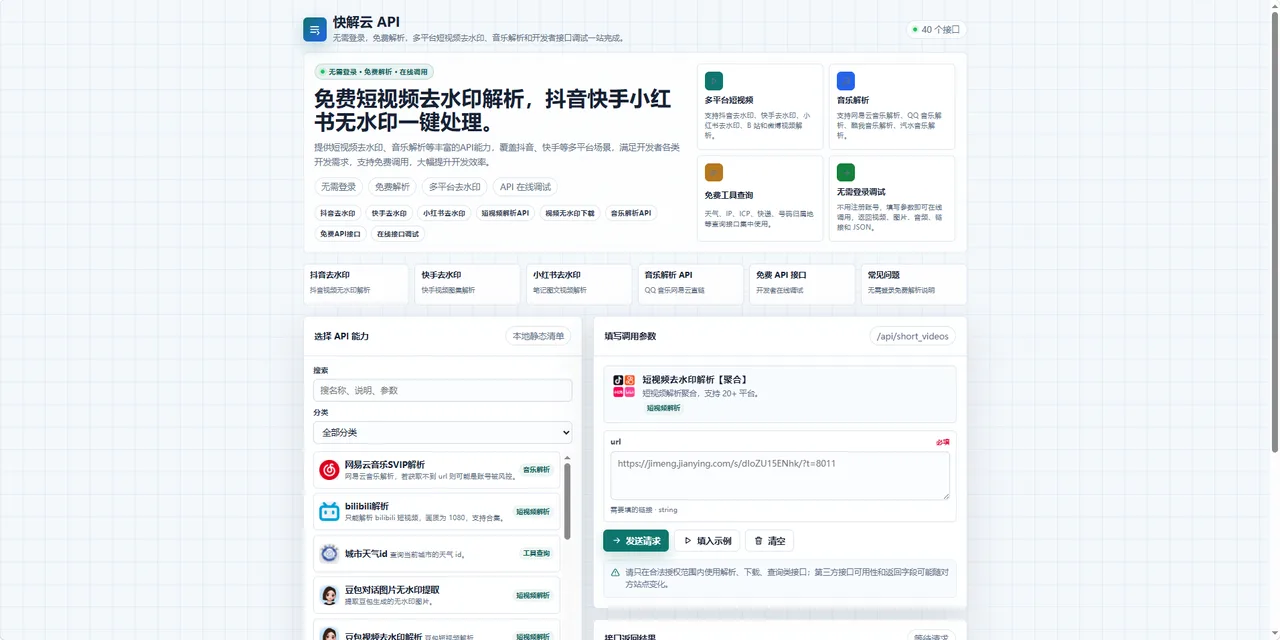Screen dimensions: 1280x640
Task: Click the 多平台去水印 pill tag
Action: pyautogui.click(x=455, y=187)
